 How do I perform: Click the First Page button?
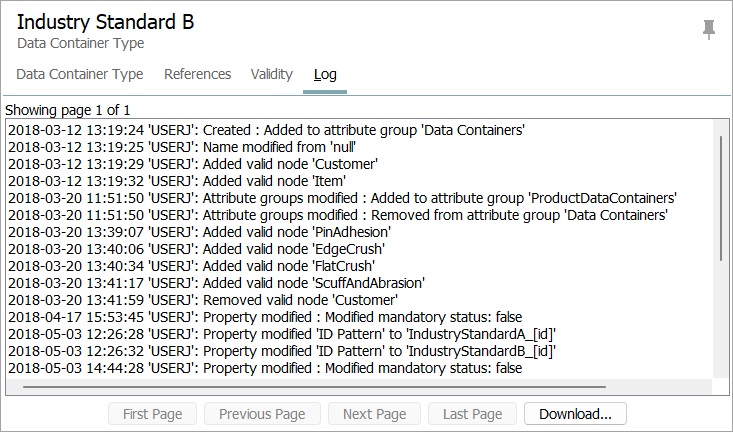152,414
